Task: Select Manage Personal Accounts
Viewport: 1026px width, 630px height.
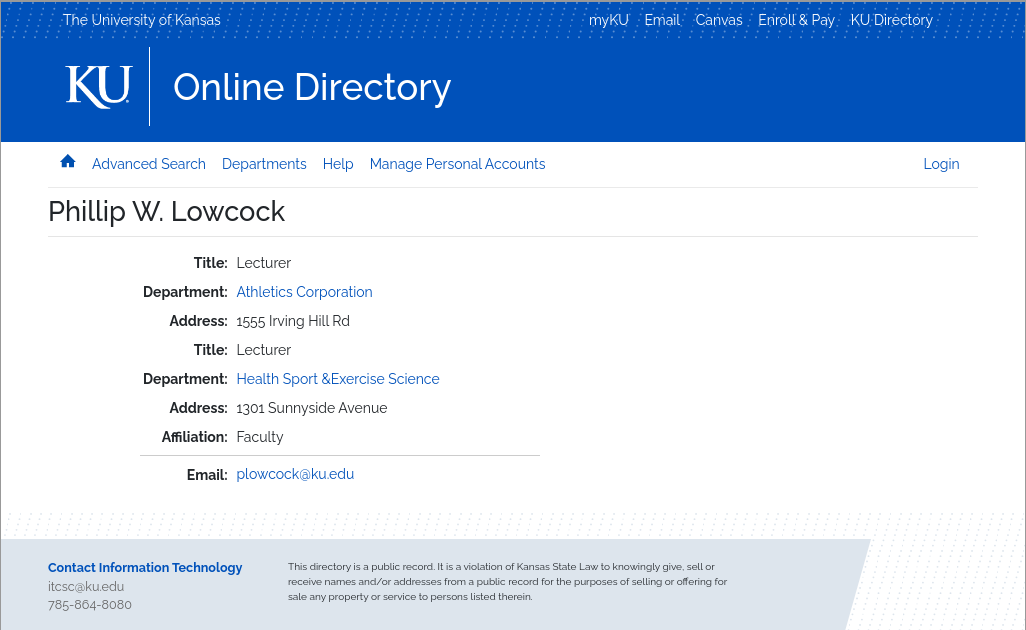Action: [457, 164]
